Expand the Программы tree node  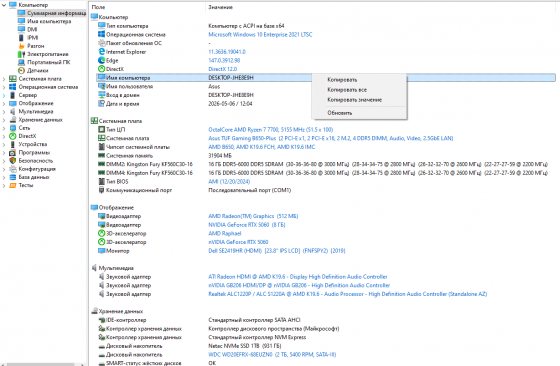point(4,153)
